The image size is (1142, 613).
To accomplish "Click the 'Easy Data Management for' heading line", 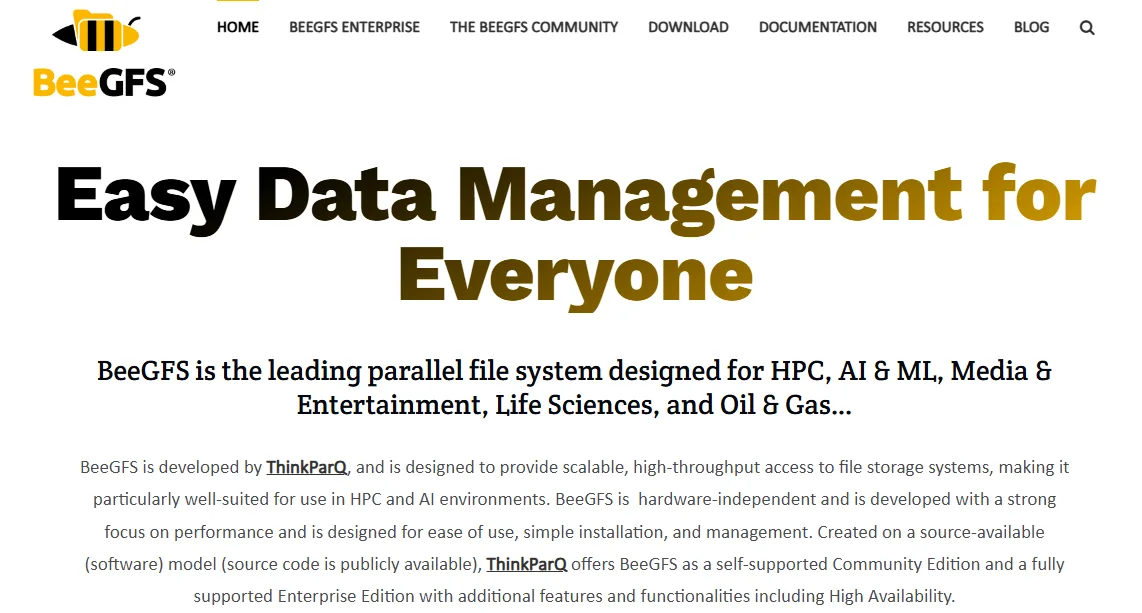I will pyautogui.click(x=575, y=195).
